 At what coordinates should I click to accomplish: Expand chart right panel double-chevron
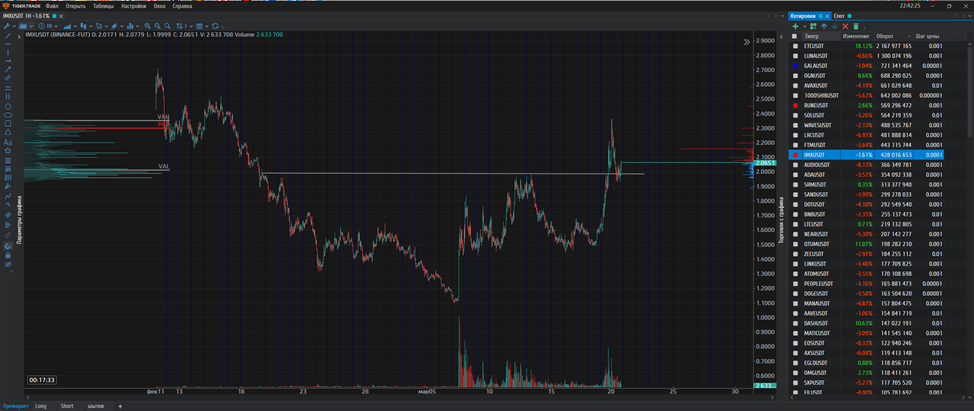click(x=746, y=42)
